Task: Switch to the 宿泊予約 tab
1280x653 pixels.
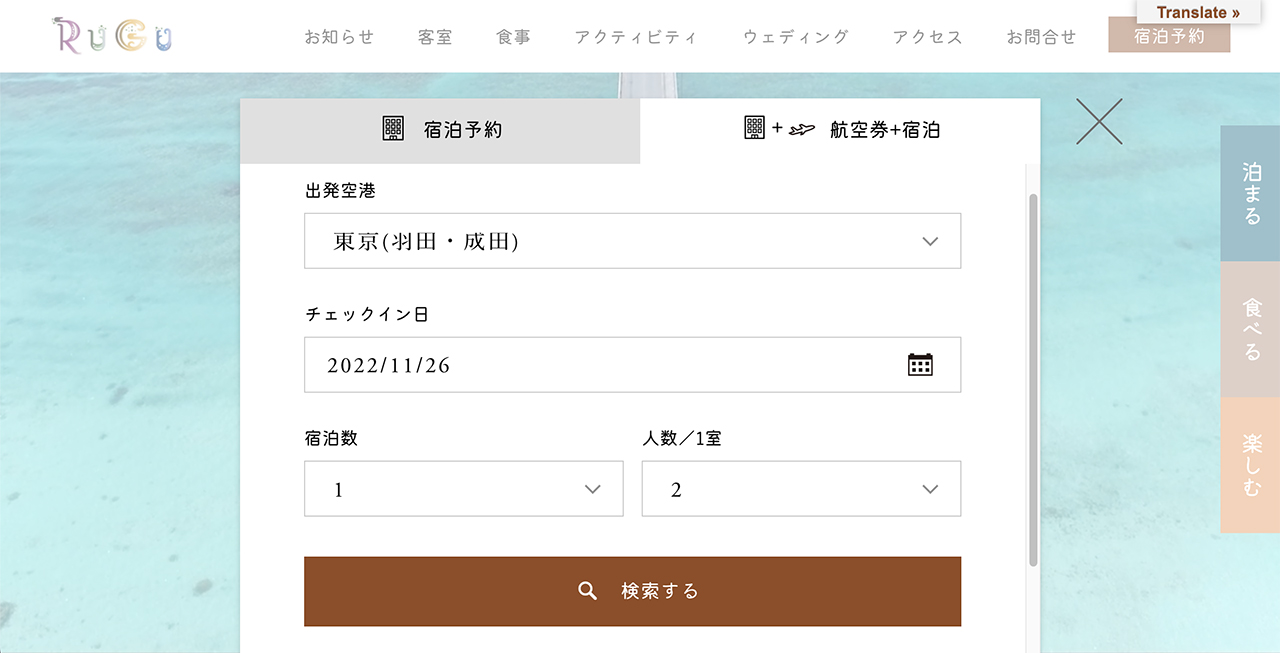Action: 440,130
